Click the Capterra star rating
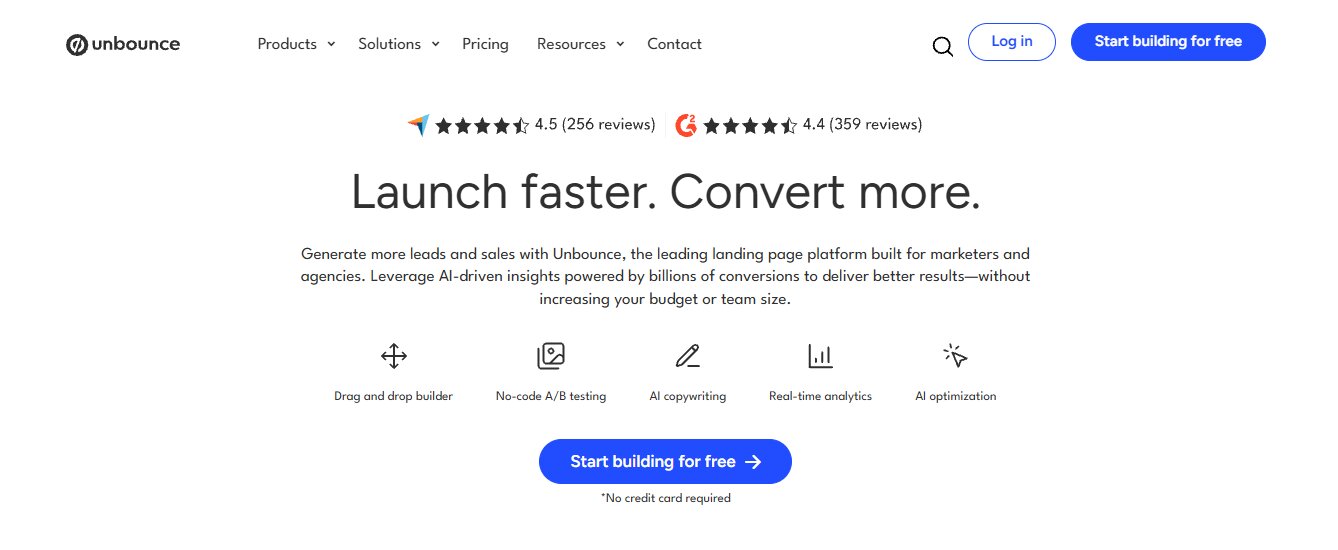The height and width of the screenshot is (550, 1338). point(482,125)
